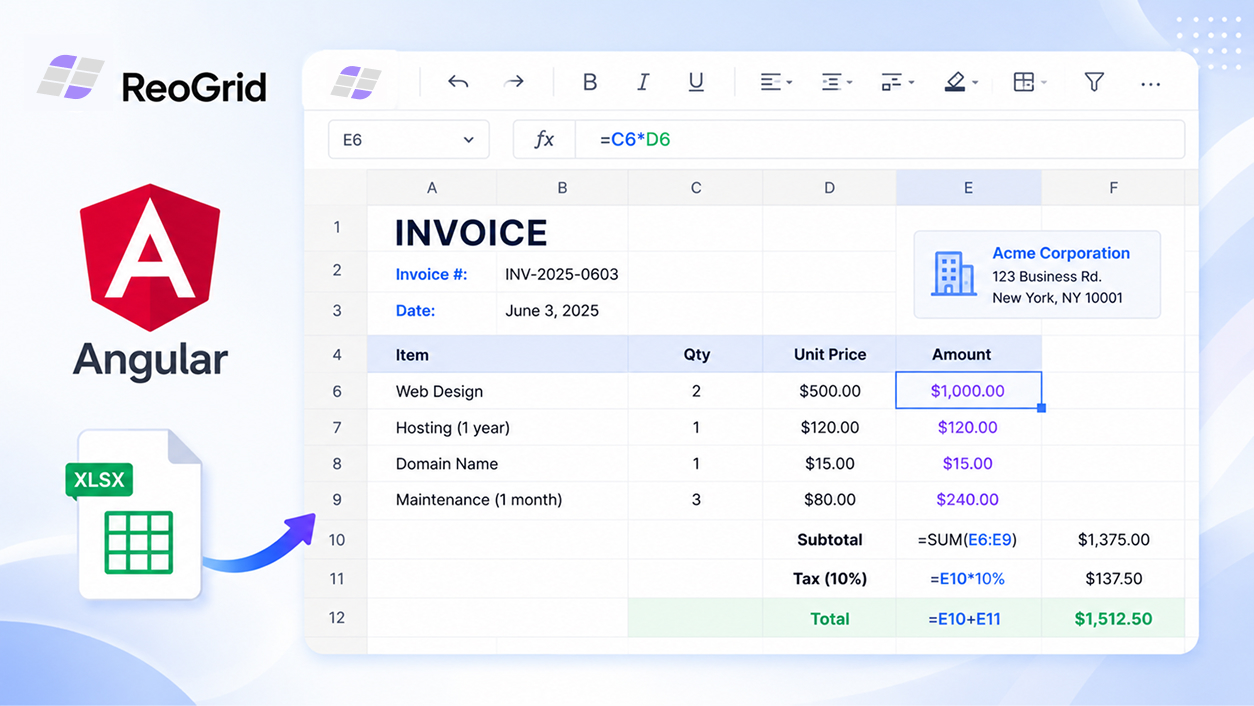Open the text wrap options dropdown
Viewport: 1254px width, 706px height.
(x=897, y=82)
